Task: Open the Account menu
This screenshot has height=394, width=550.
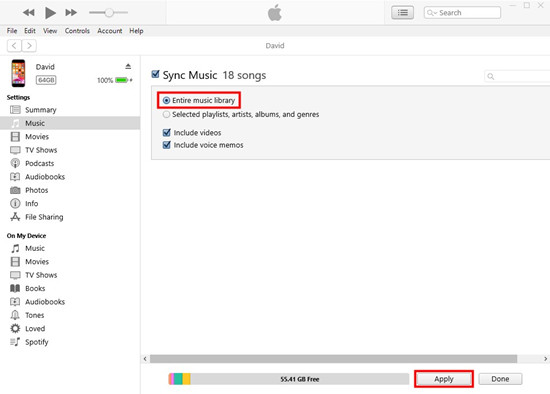Action: click(x=110, y=31)
